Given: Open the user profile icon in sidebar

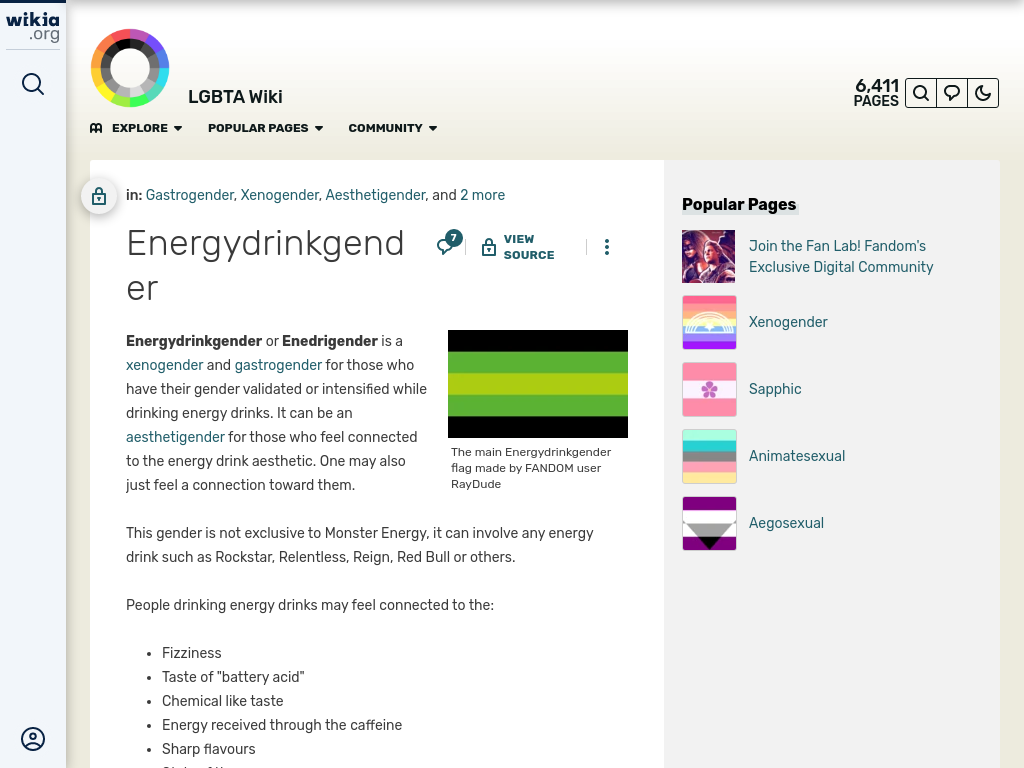Looking at the screenshot, I should click(x=33, y=739).
